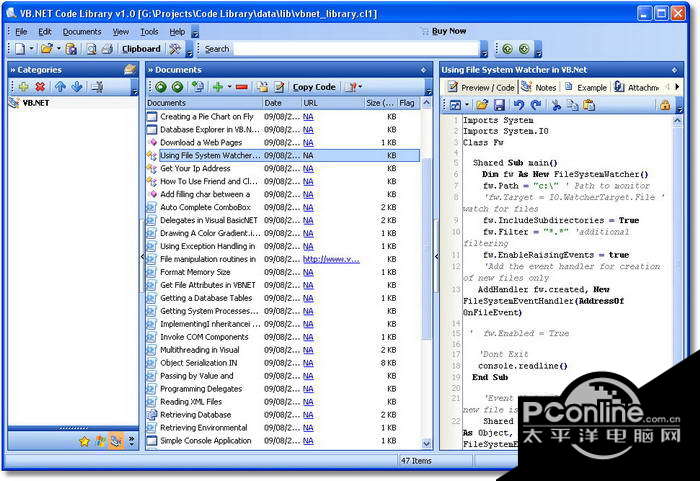
Task: Open dropdown of flag icon in Documents toolbar
Action: click(360, 87)
